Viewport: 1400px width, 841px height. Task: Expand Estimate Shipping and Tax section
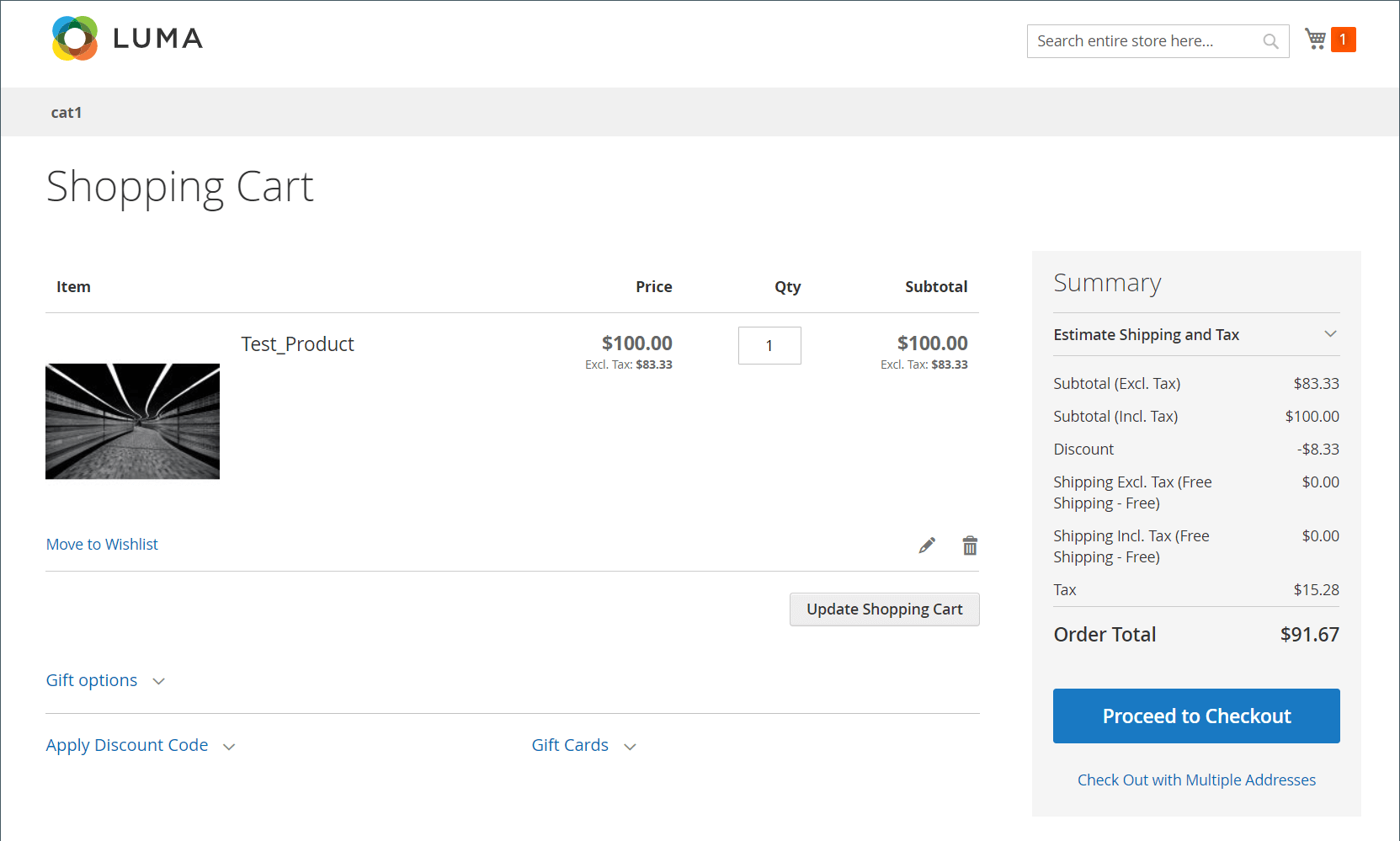point(1195,334)
